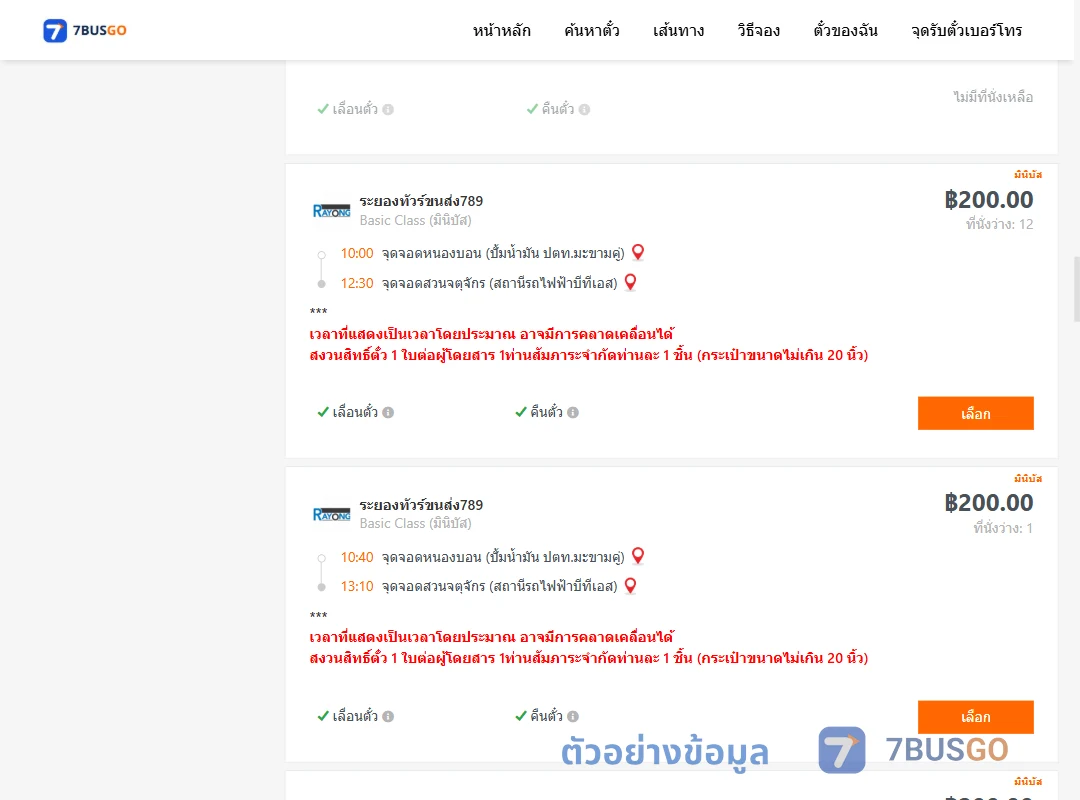Click info icon beside เลื่อนตั๋ว in sold-out card
This screenshot has width=1080, height=800.
pos(388,110)
